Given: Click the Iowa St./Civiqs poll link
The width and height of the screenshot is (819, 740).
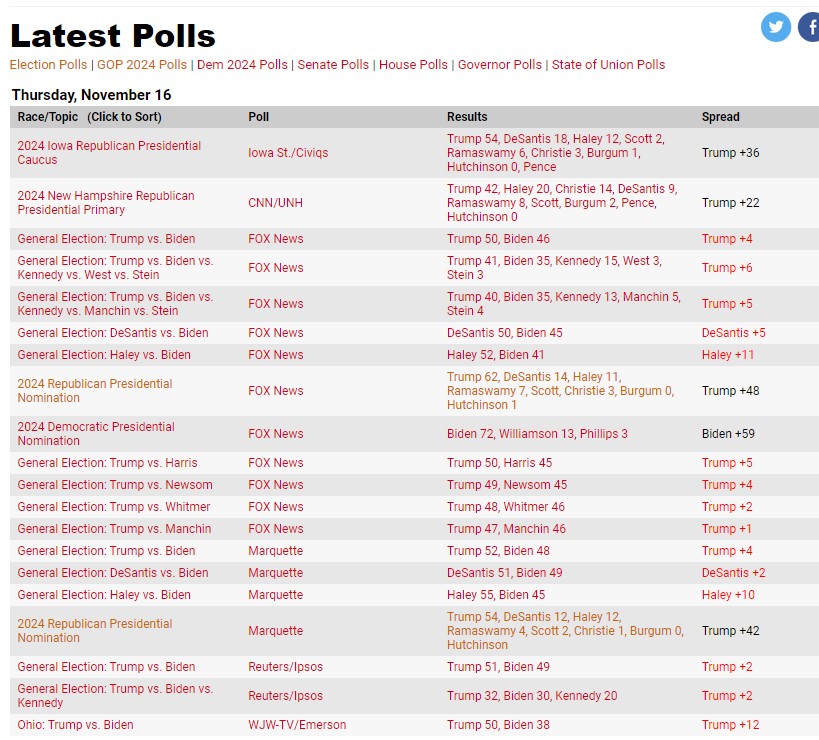Looking at the screenshot, I should [288, 153].
